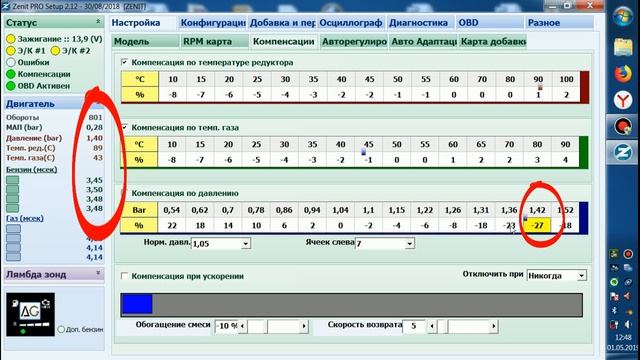Click the white Ошибки indicator circle
Image resolution: width=640 pixels, height=360 pixels.
pos(11,62)
